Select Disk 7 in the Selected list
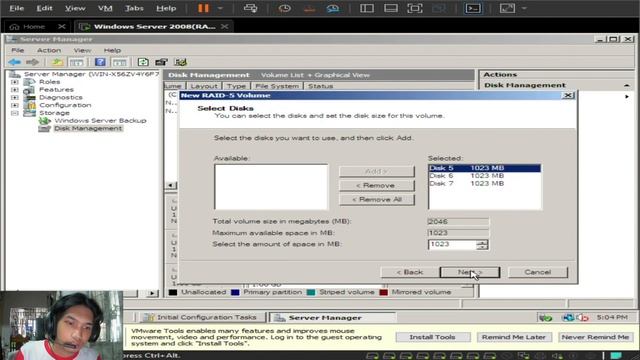The width and height of the screenshot is (640, 360). [x=484, y=184]
